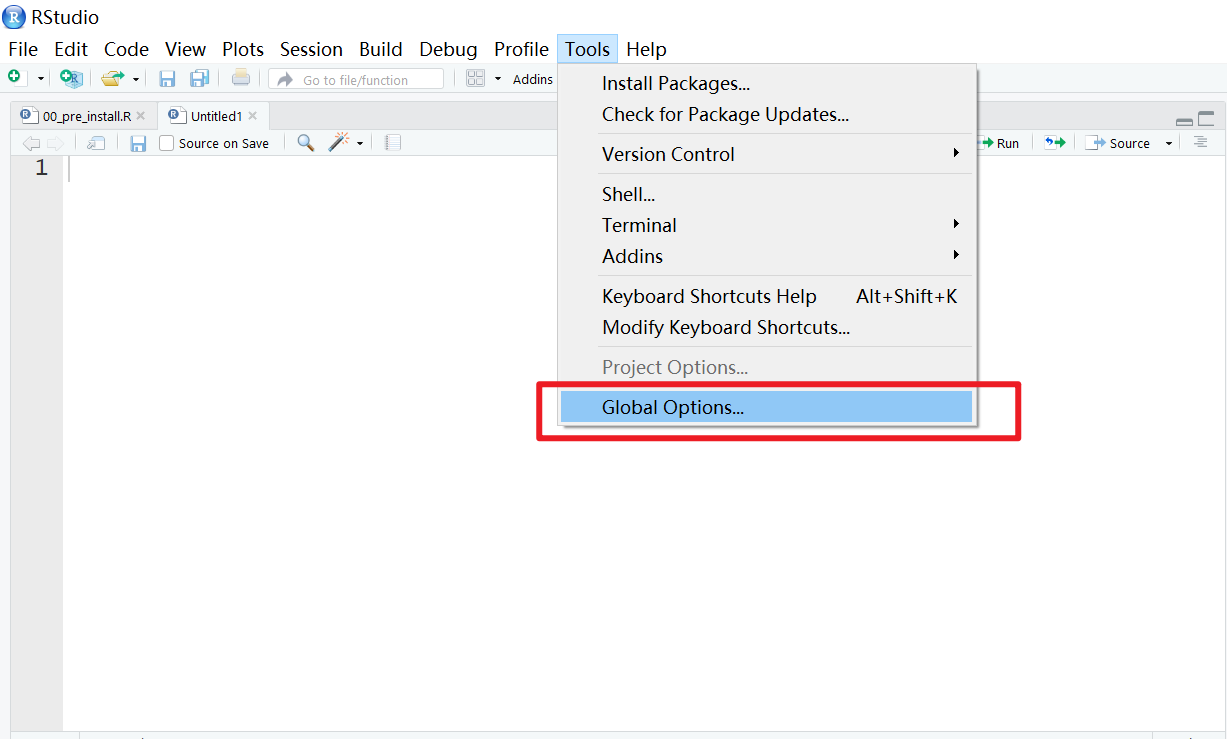Image resolution: width=1227 pixels, height=739 pixels.
Task: Focus the Go to file/function field
Action: click(356, 79)
